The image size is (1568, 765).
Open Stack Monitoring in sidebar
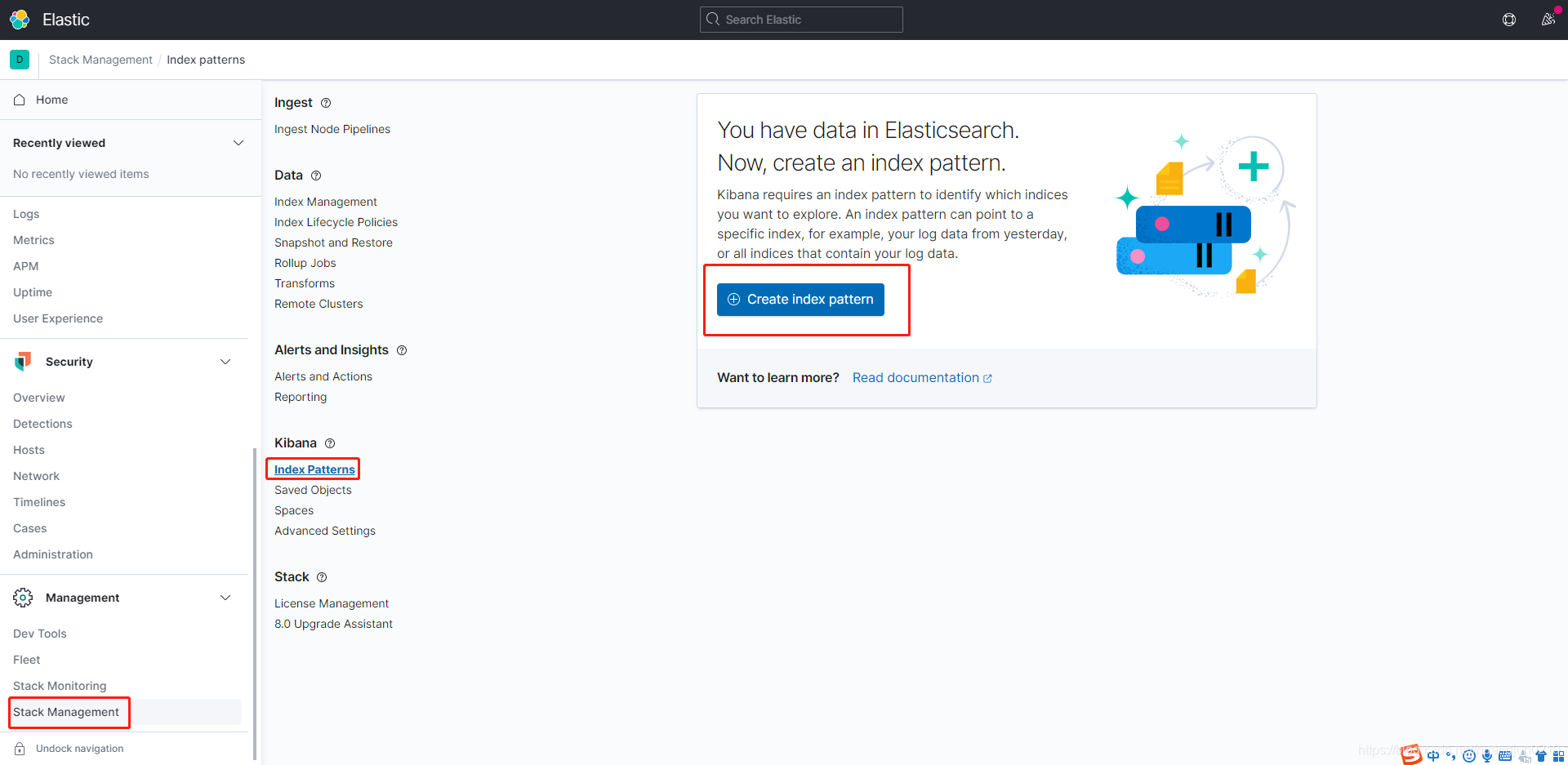tap(60, 686)
